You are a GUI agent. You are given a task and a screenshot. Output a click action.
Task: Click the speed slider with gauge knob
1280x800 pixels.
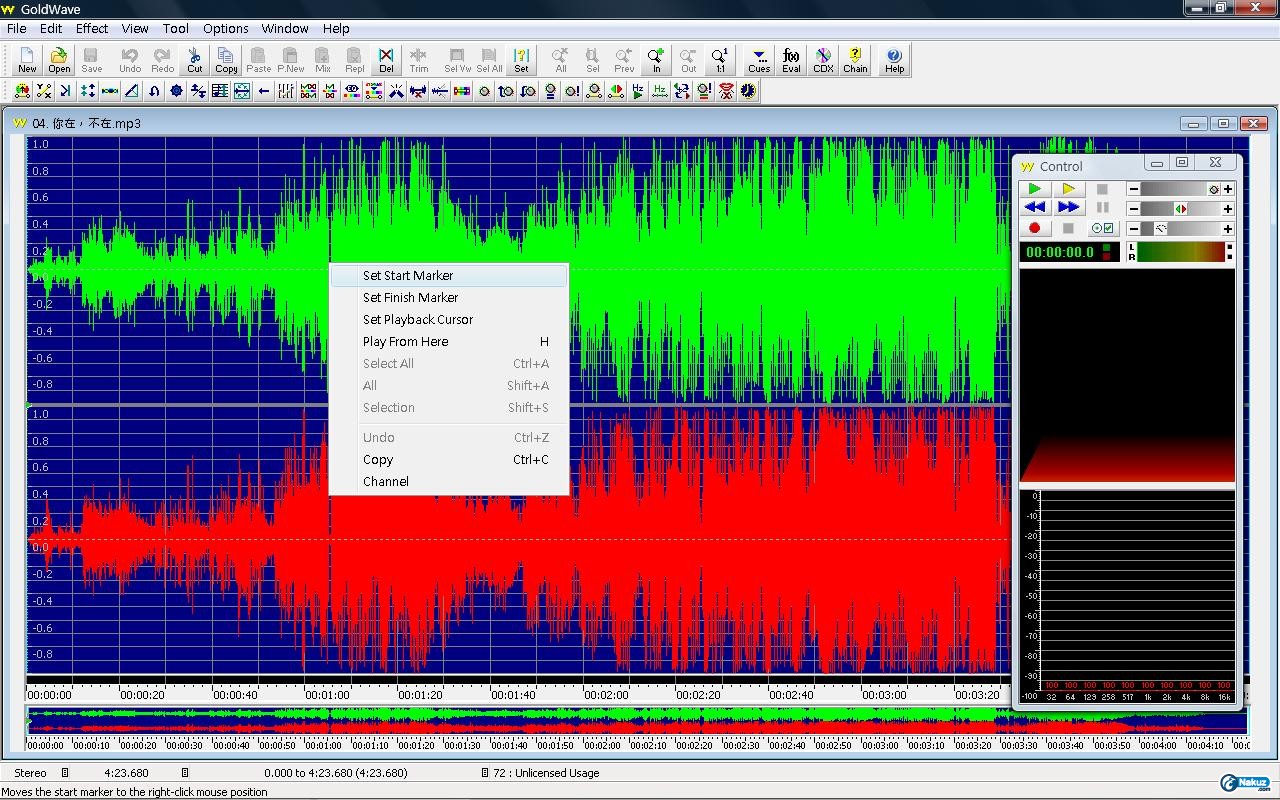click(1180, 229)
